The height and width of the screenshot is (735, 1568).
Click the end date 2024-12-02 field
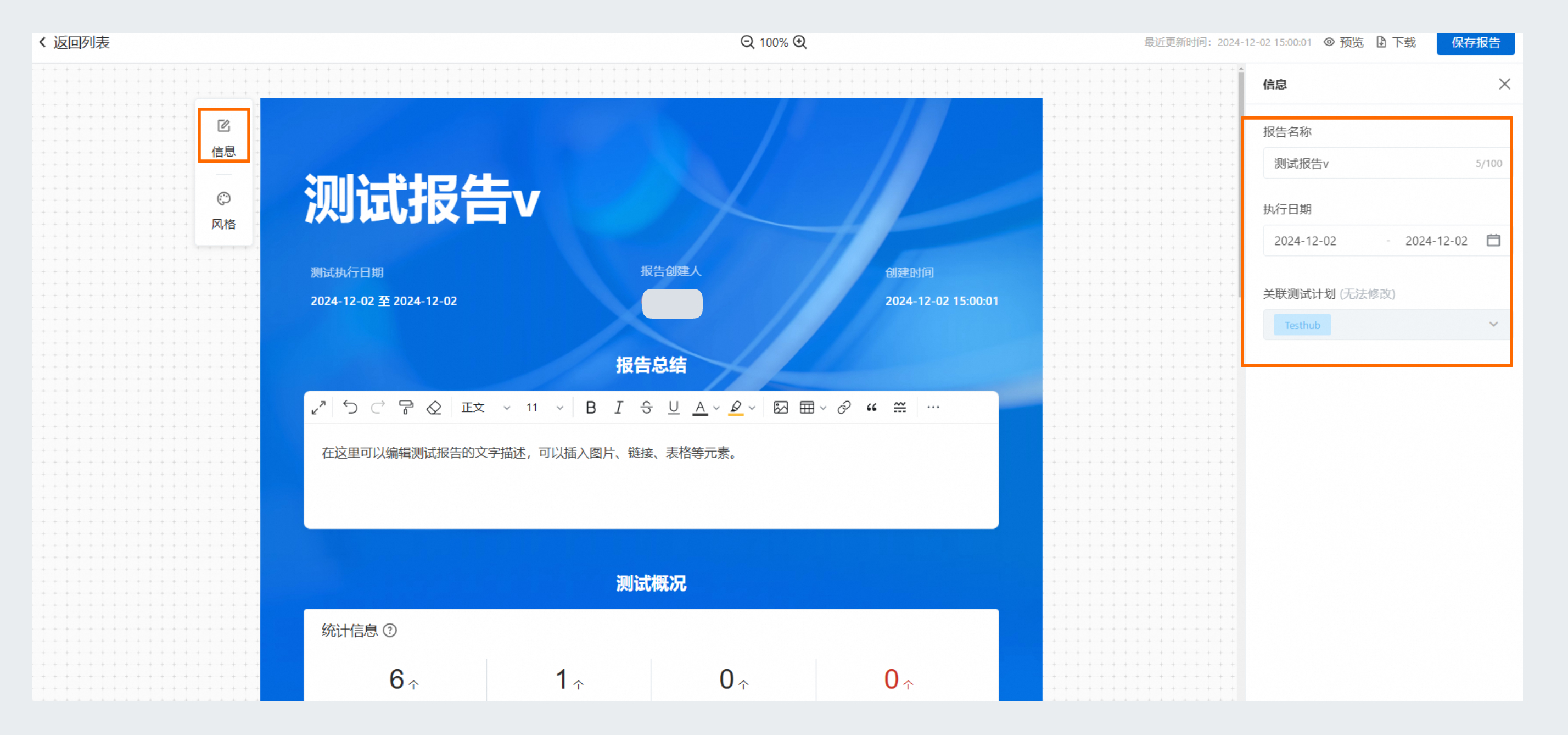click(1436, 241)
